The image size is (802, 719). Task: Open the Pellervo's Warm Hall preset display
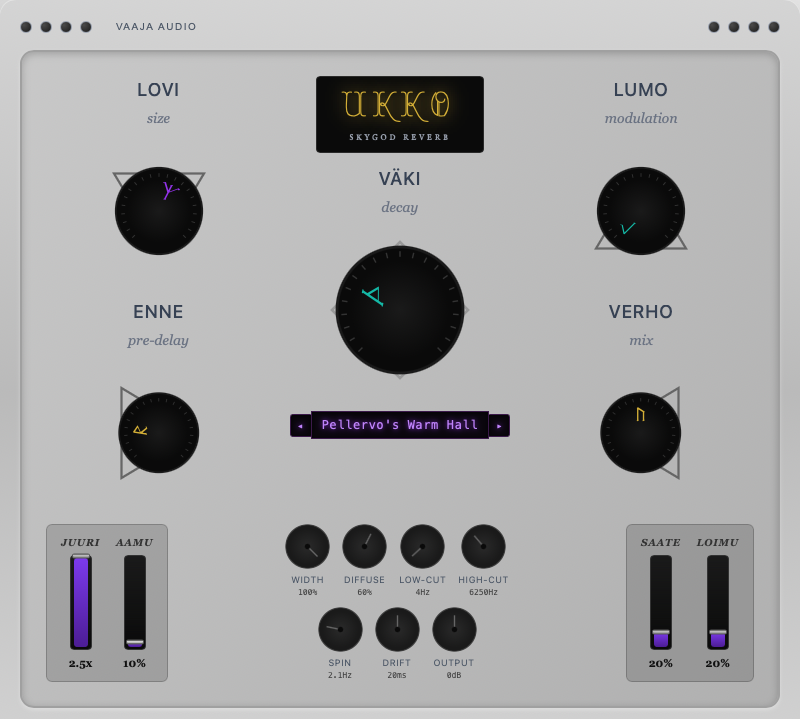click(x=400, y=425)
